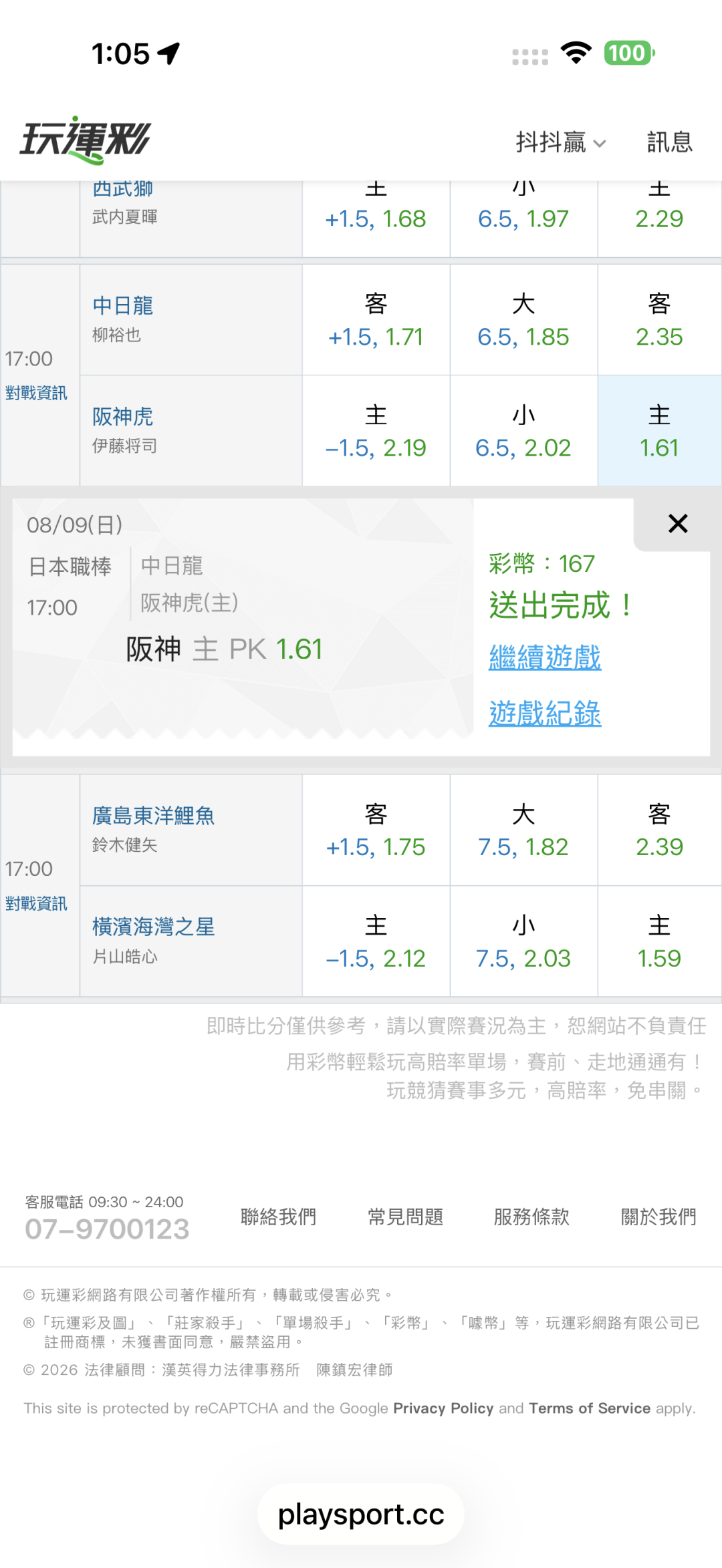
Task: Pick 中日龍 spread +1.5, 1.71
Action: click(x=376, y=320)
